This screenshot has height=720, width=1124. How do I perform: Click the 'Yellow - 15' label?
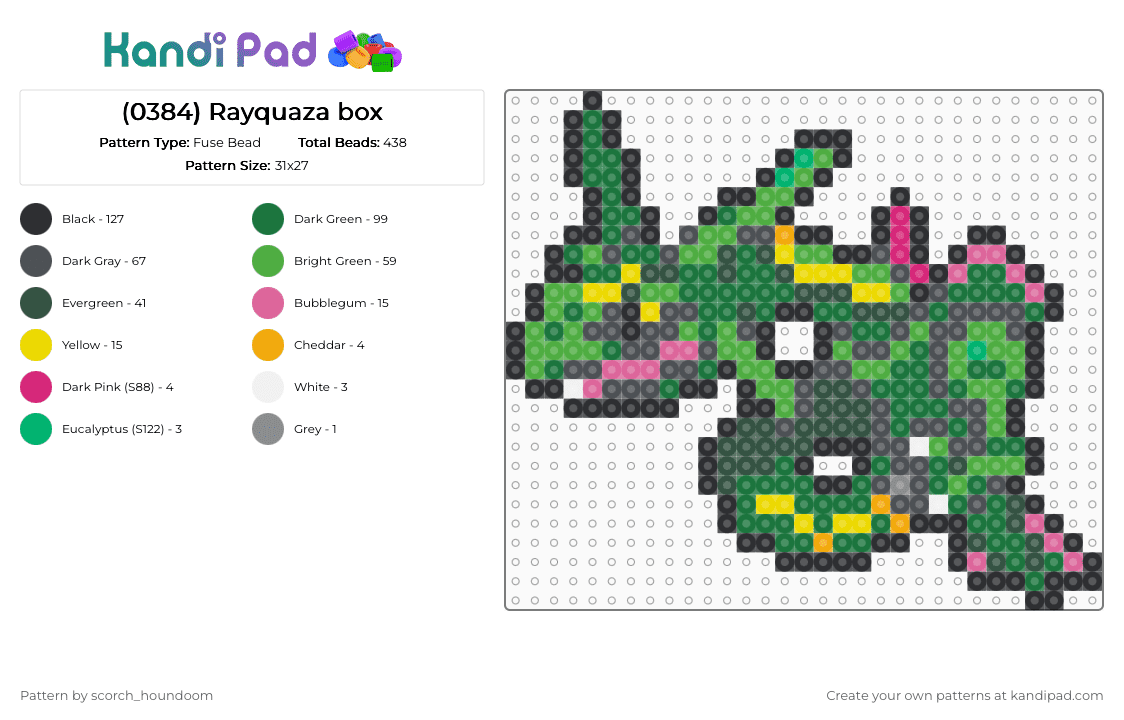pyautogui.click(x=92, y=345)
